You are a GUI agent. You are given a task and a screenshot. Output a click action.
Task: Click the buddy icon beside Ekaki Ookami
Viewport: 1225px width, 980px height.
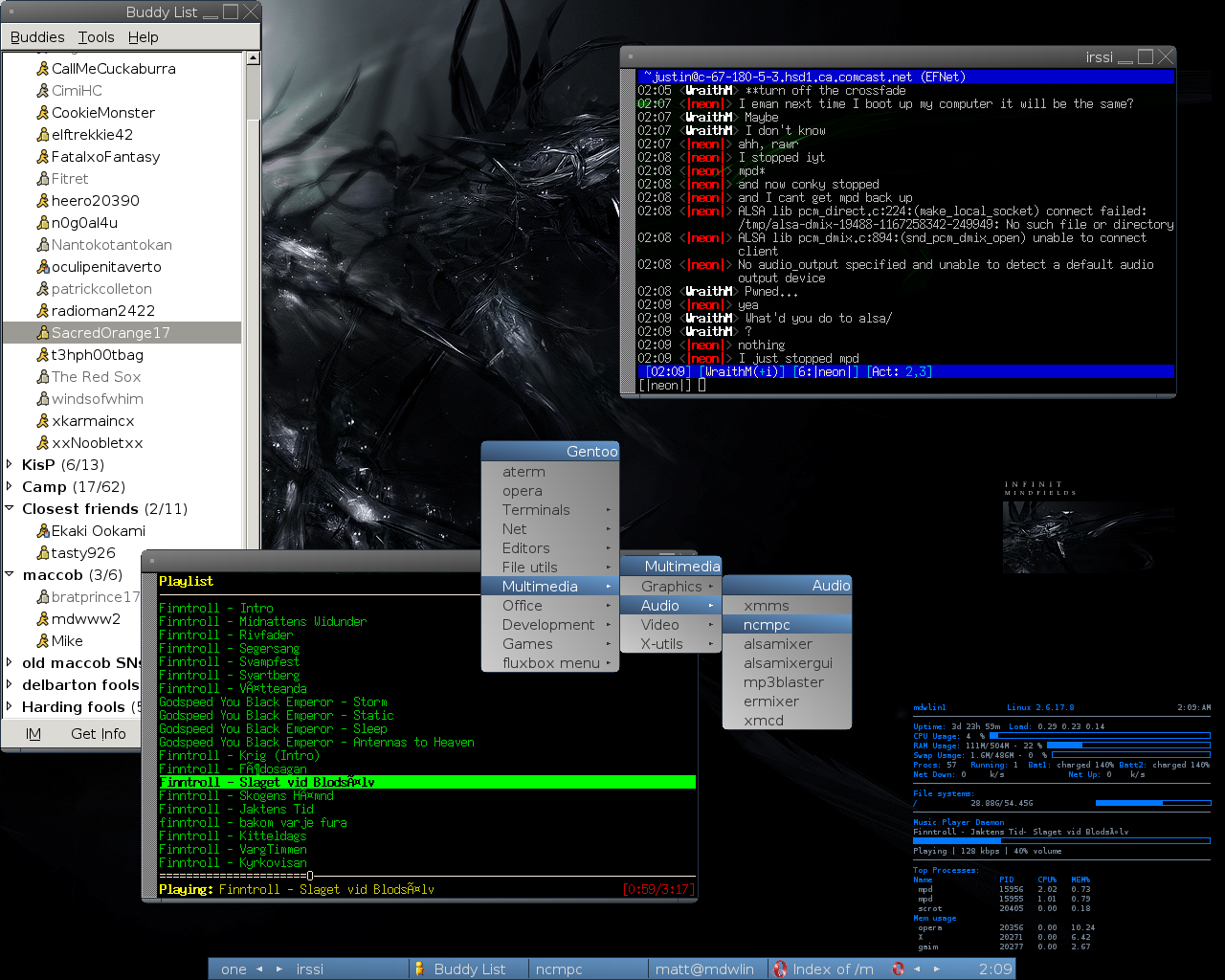(42, 531)
